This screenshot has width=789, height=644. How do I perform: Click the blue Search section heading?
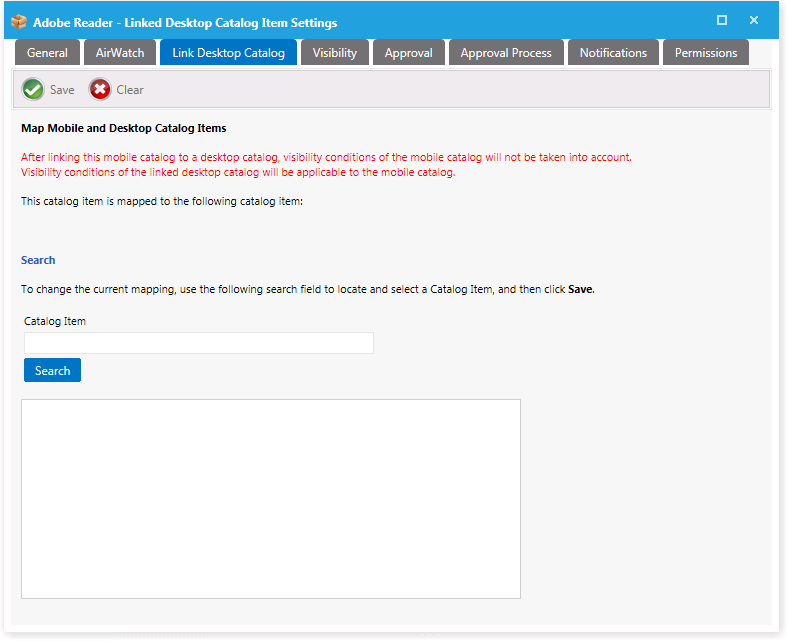click(38, 260)
